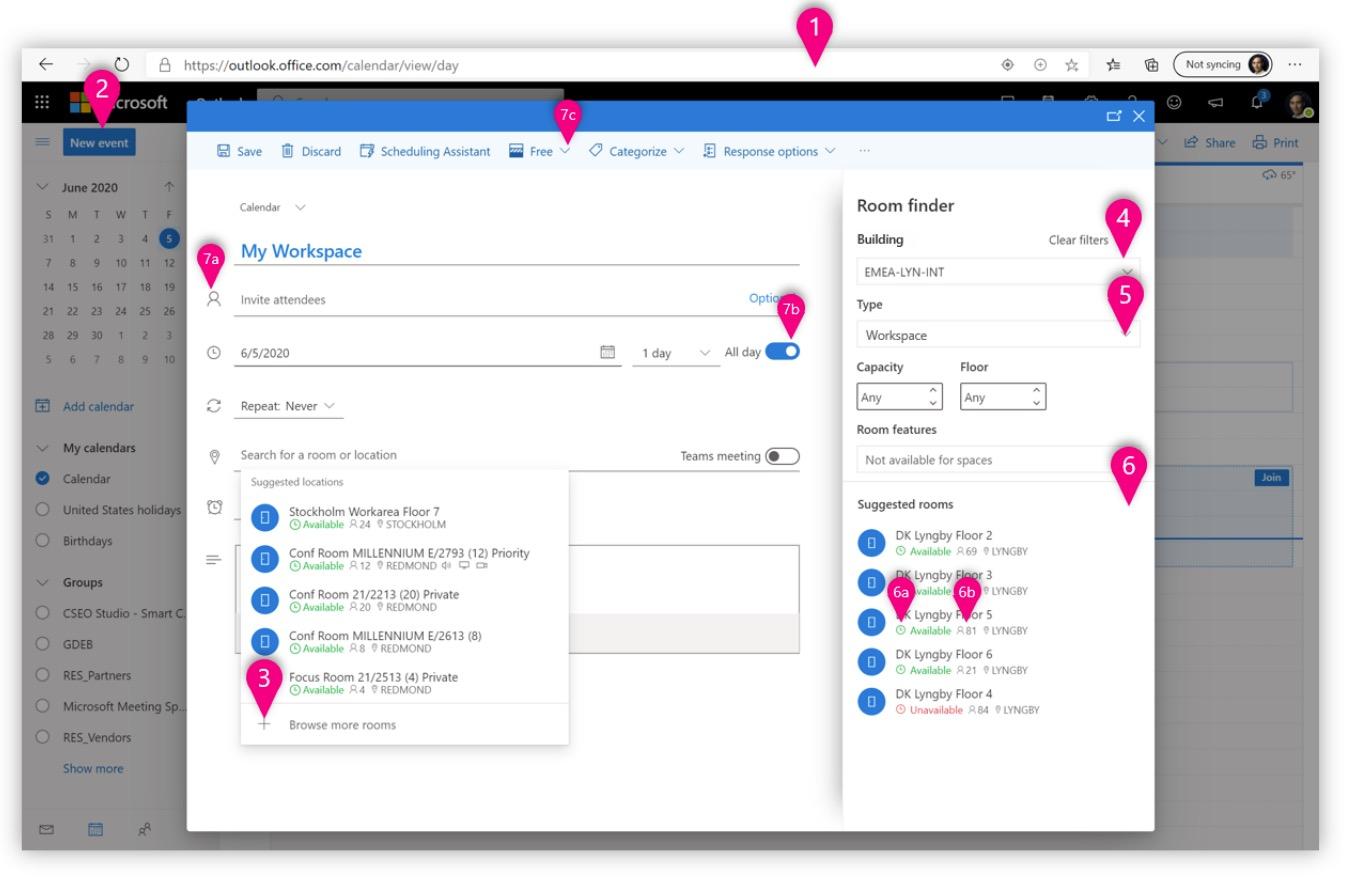Click the Invite attendees field

[490, 299]
